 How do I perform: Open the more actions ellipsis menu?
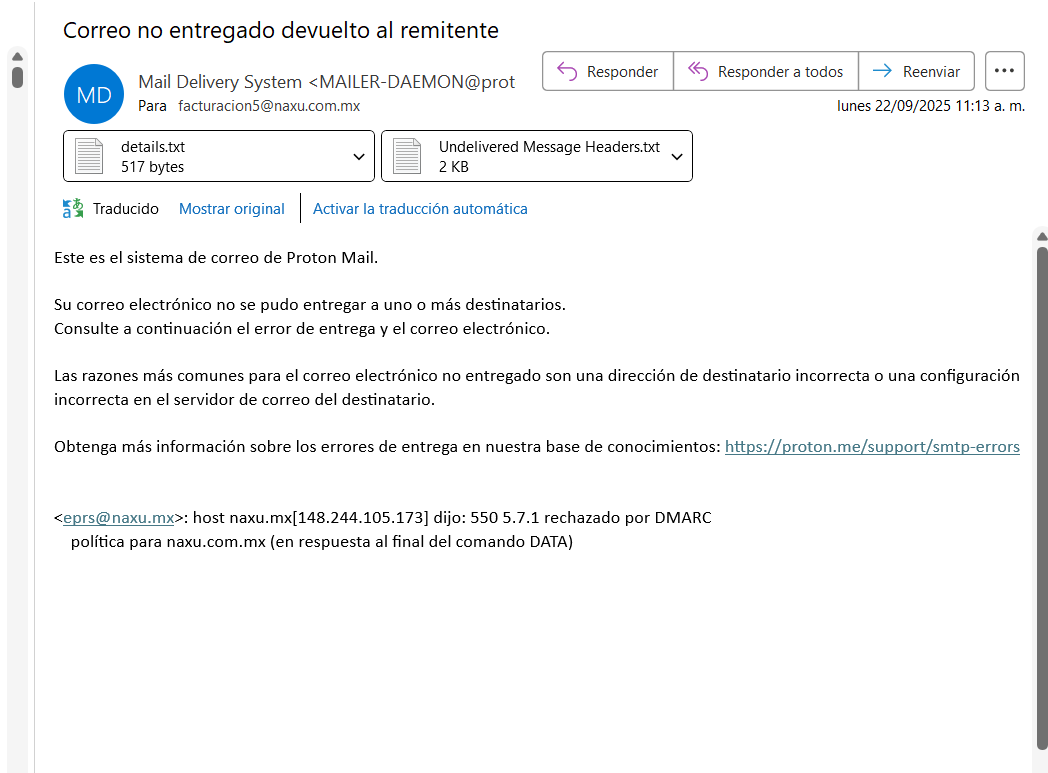[x=1004, y=71]
